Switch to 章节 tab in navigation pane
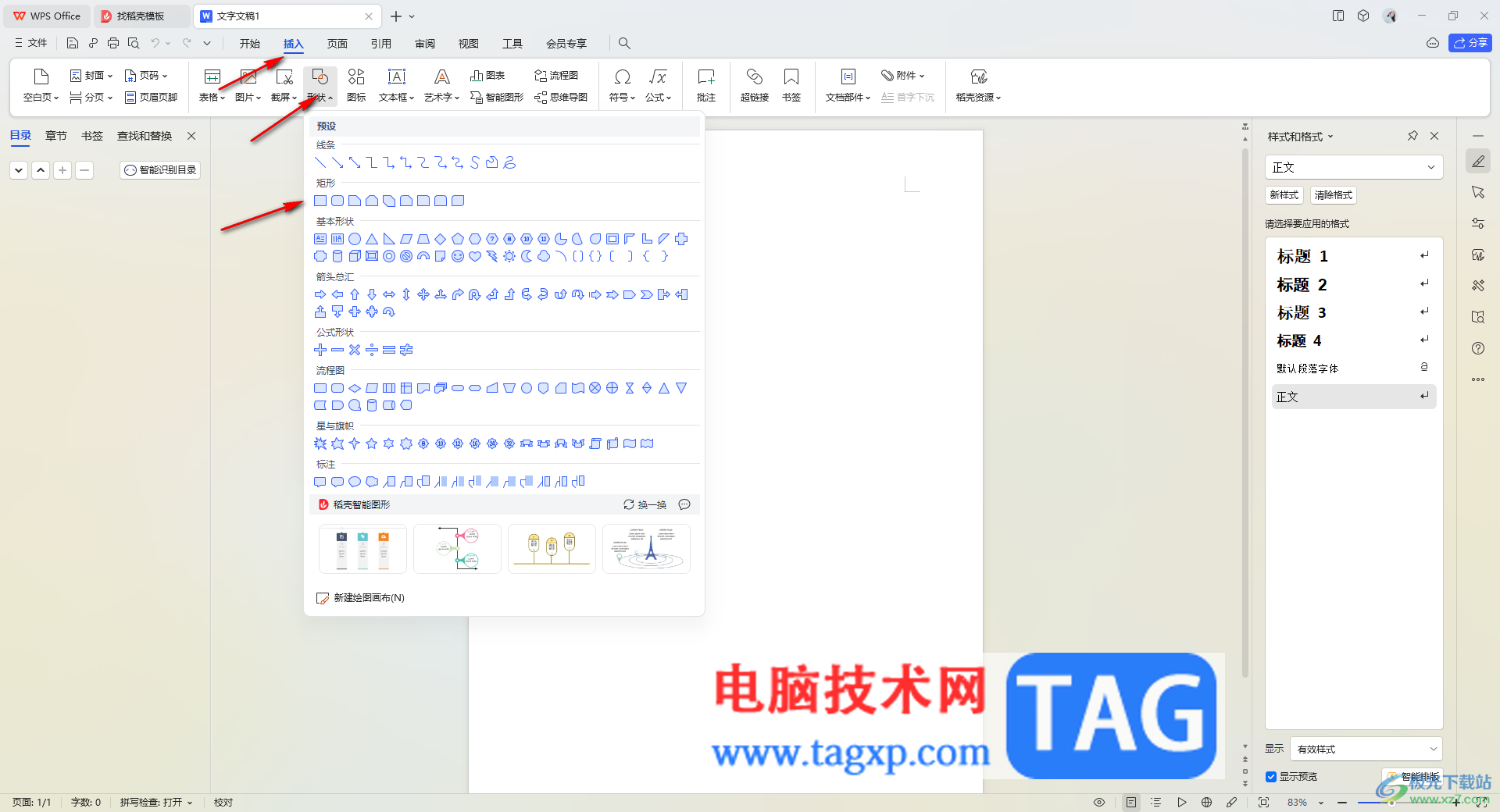 [56, 136]
